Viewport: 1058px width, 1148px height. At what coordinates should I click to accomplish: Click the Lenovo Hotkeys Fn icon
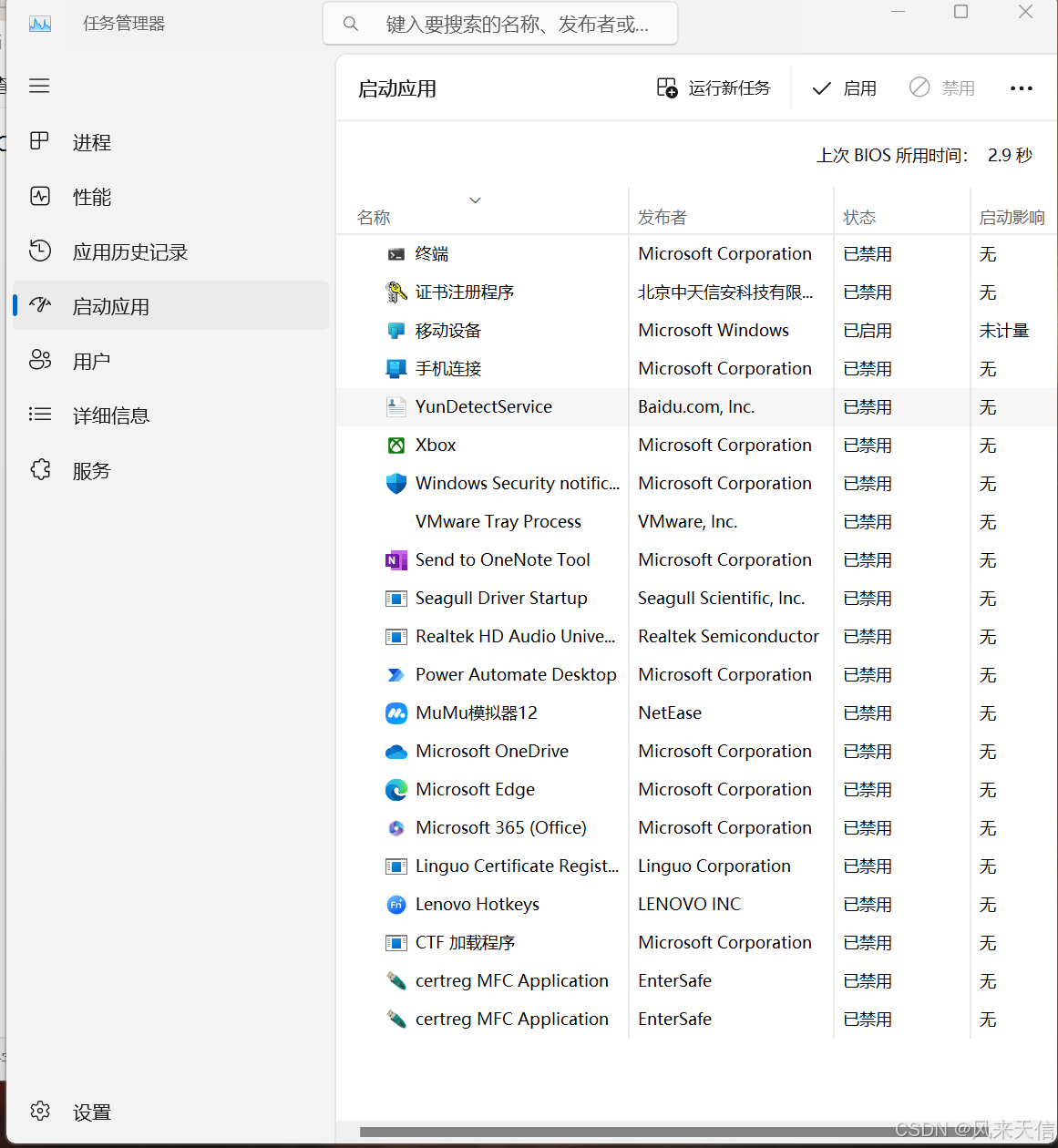tap(395, 905)
